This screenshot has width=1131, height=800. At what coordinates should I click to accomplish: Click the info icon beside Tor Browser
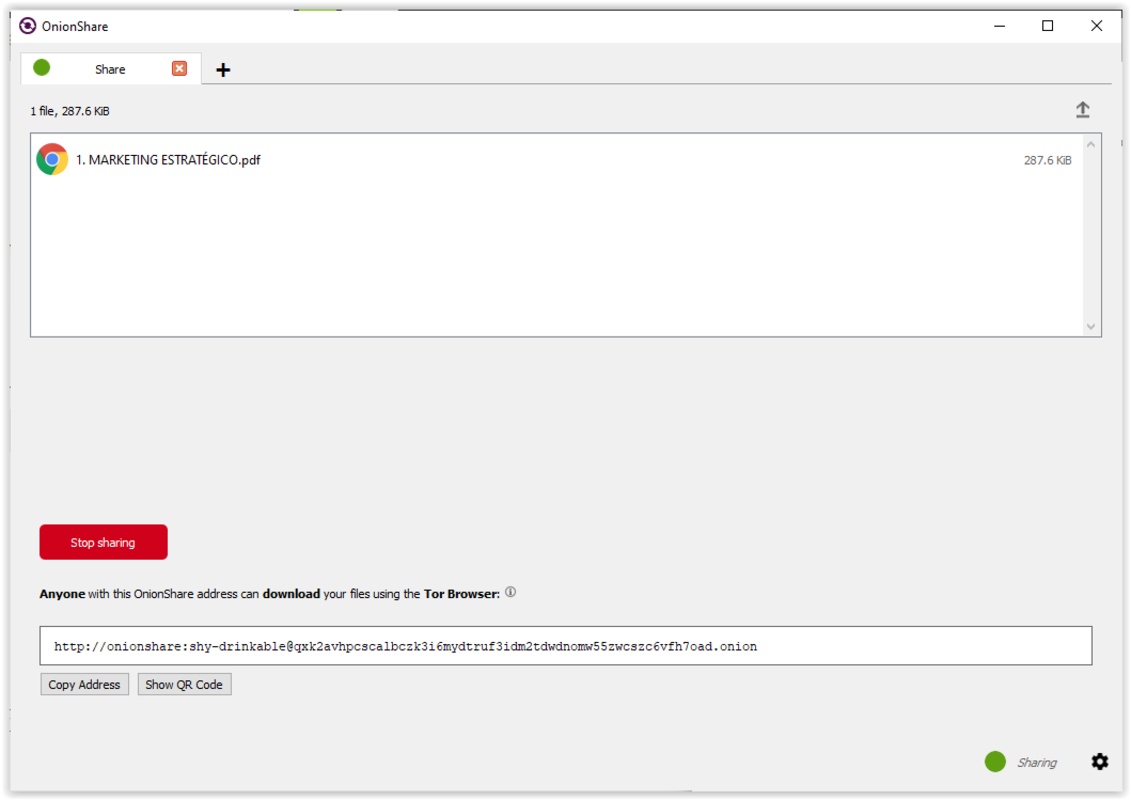pyautogui.click(x=511, y=592)
